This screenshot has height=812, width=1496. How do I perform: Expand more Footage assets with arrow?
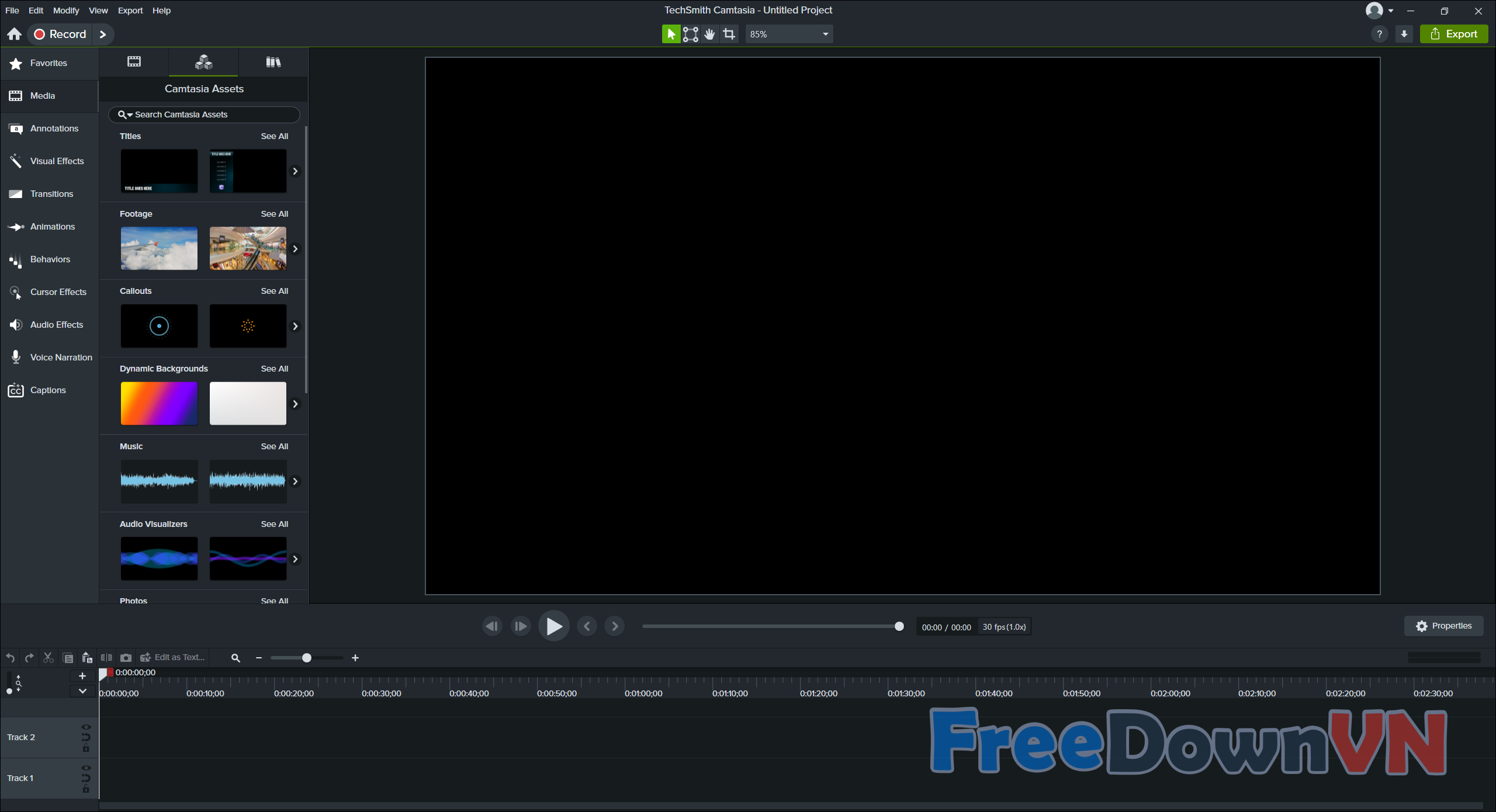tap(295, 249)
